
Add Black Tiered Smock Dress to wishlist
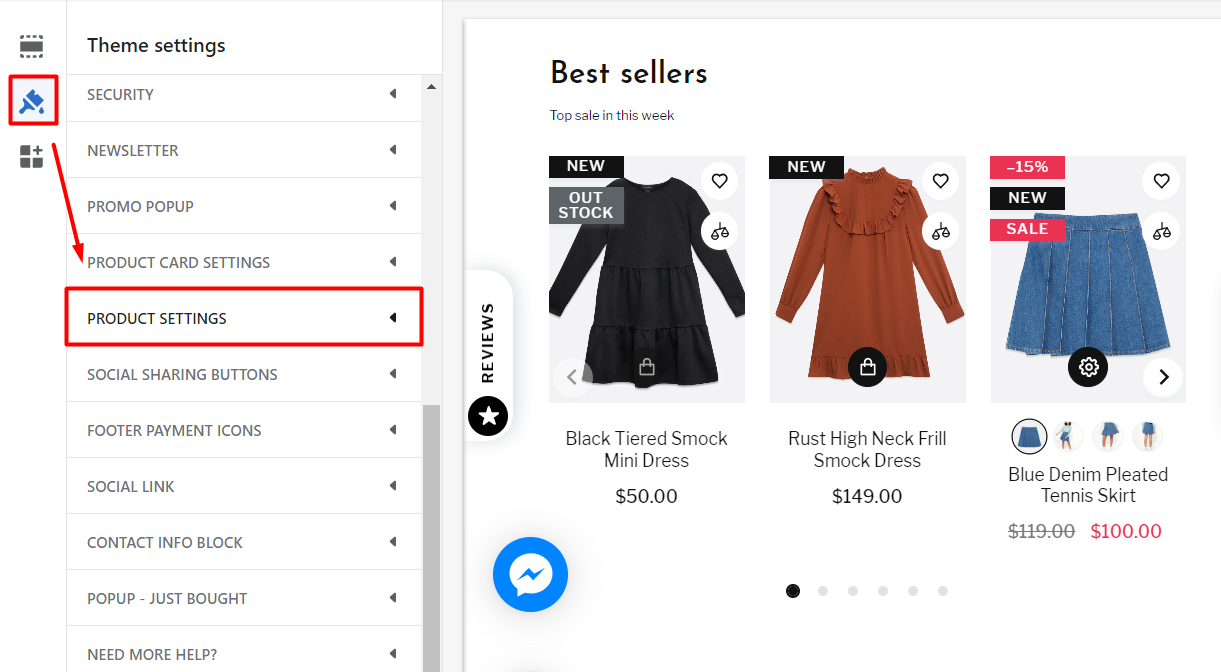pyautogui.click(x=719, y=181)
